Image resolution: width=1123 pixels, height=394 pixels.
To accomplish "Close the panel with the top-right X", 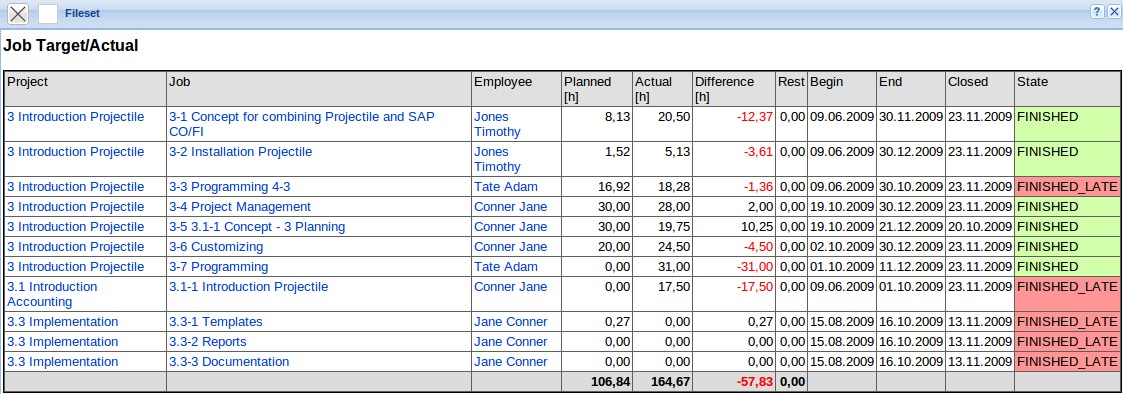I will pos(1112,11).
